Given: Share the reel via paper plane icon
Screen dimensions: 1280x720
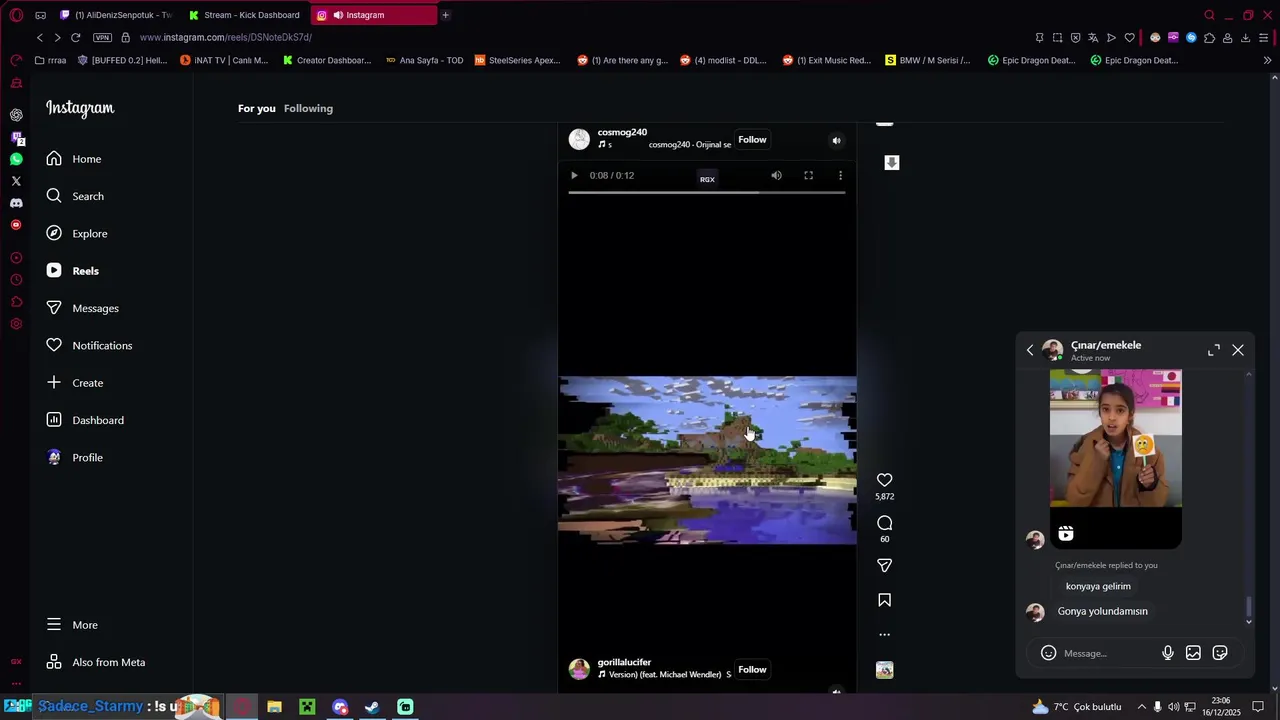Looking at the screenshot, I should 884,566.
